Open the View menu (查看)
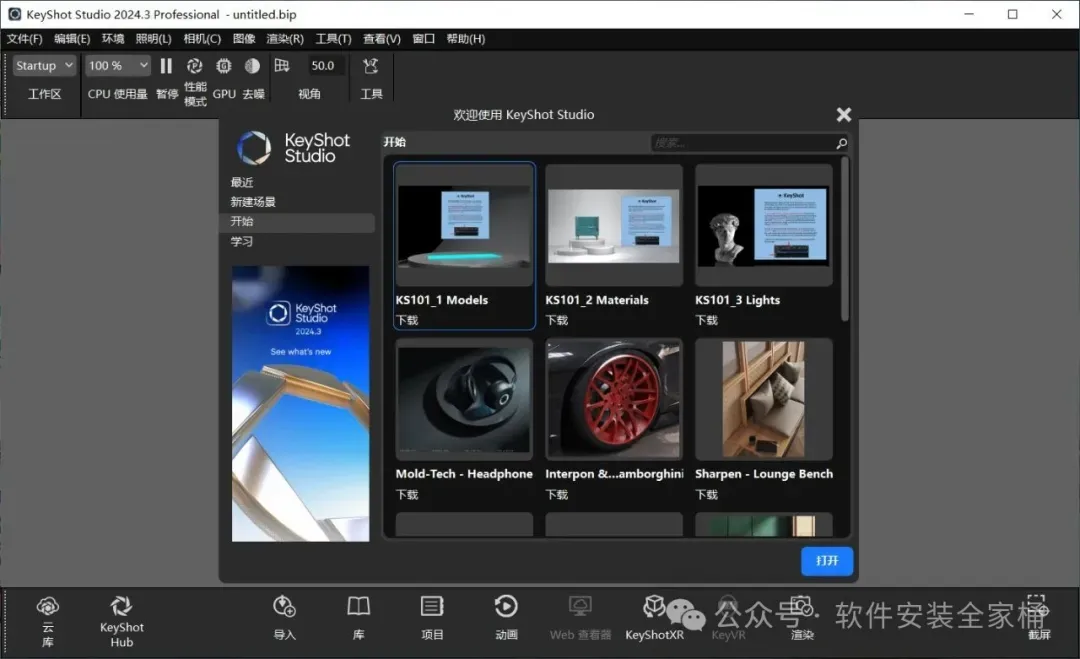Viewport: 1080px width, 659px height. (382, 39)
